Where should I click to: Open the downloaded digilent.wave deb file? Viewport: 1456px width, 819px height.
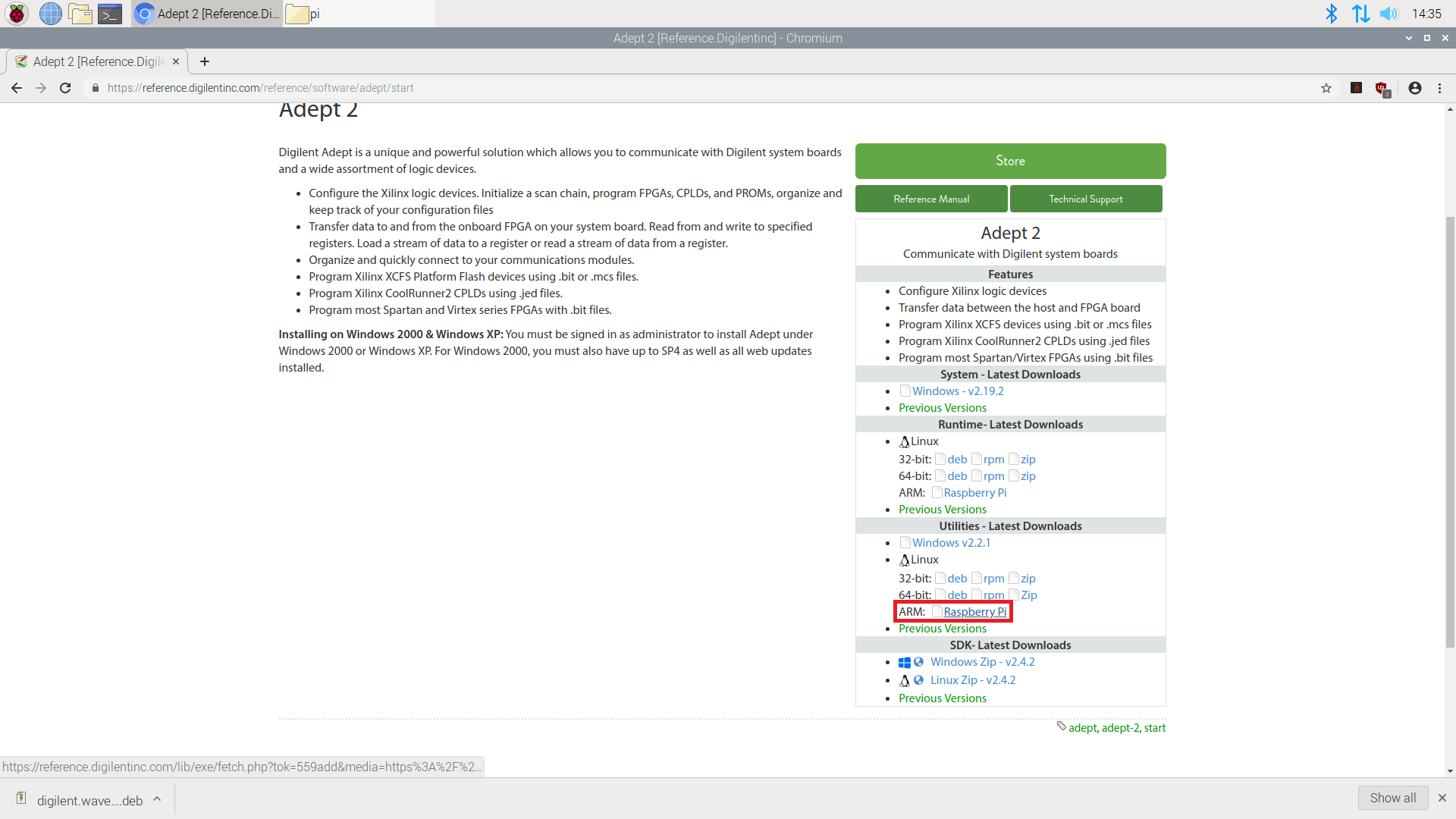point(89,800)
